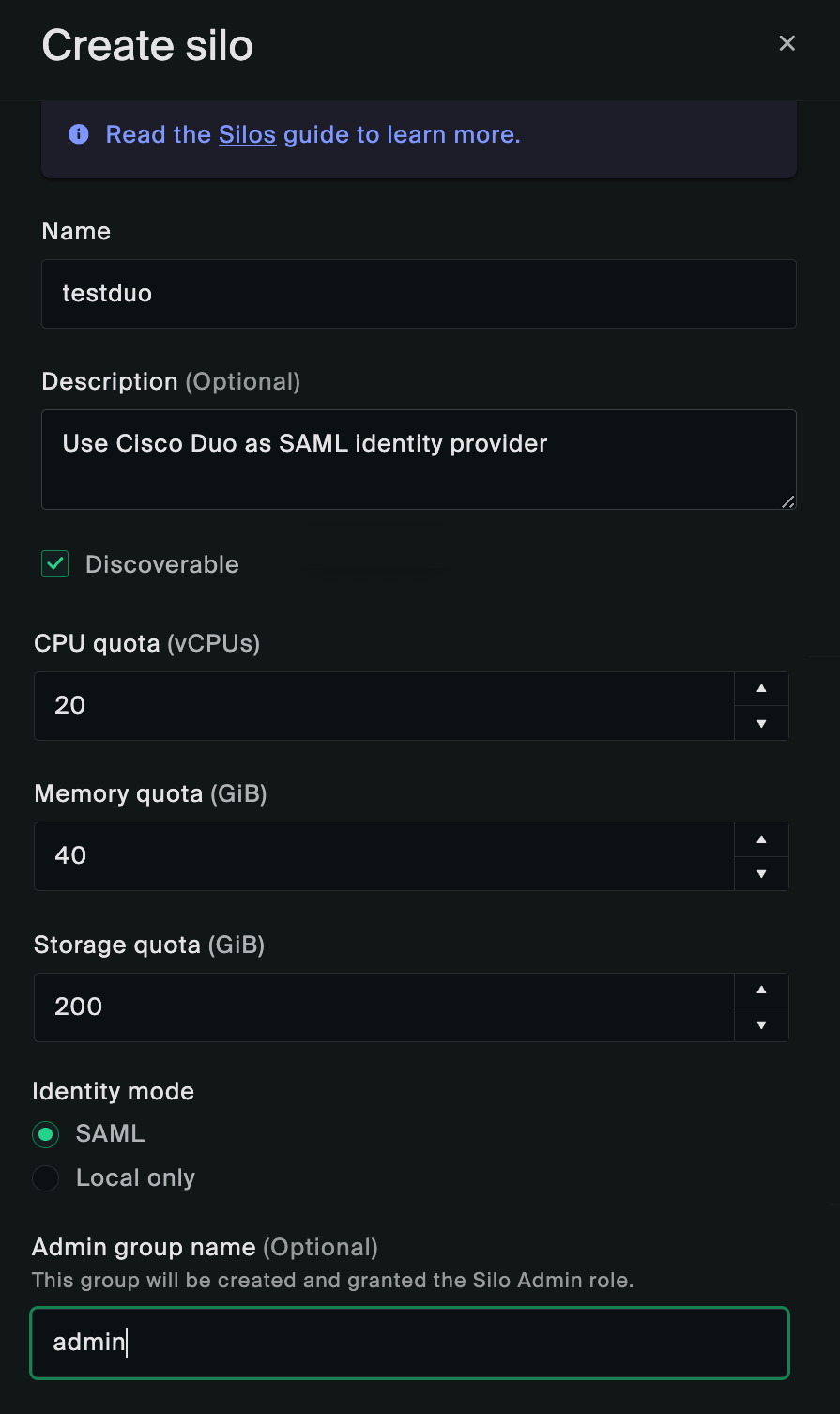The height and width of the screenshot is (1414, 840).
Task: Increment the Memory quota stepper
Action: point(761,838)
